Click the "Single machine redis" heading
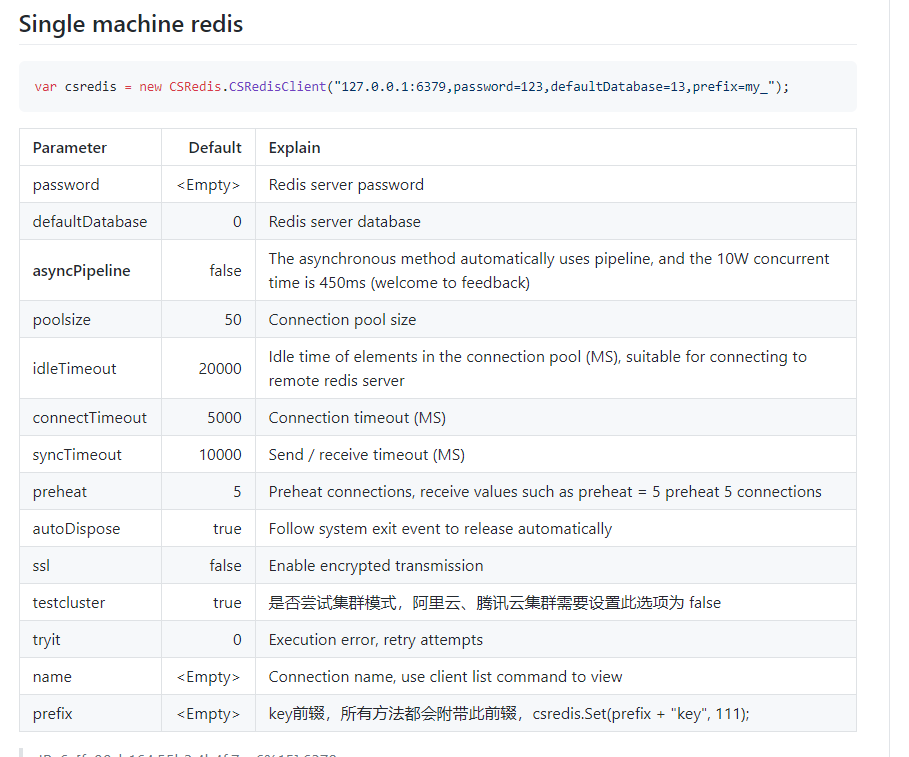The width and height of the screenshot is (909, 757). pyautogui.click(x=130, y=24)
